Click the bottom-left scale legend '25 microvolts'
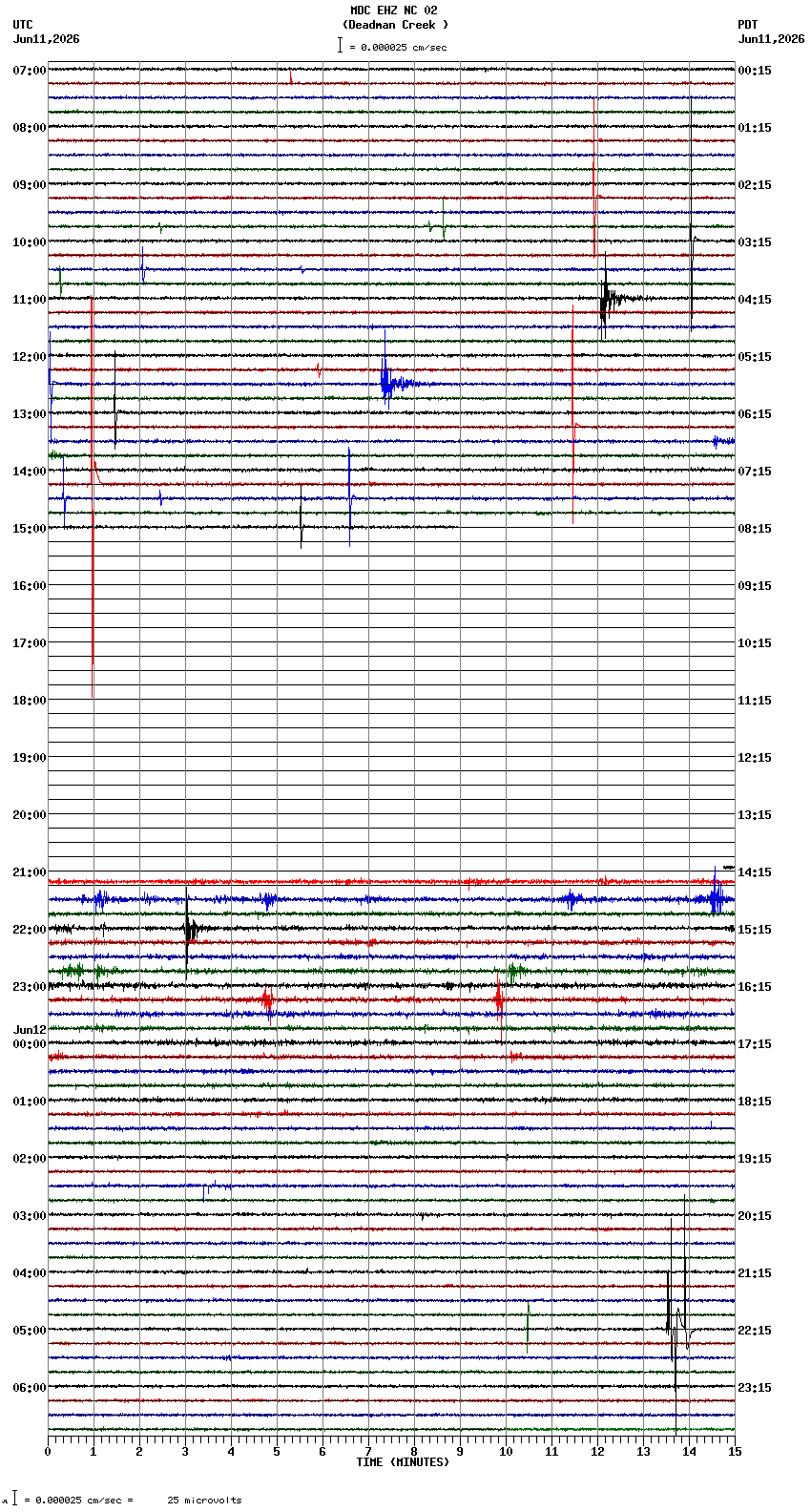The width and height of the screenshot is (811, 1512). click(x=204, y=1501)
